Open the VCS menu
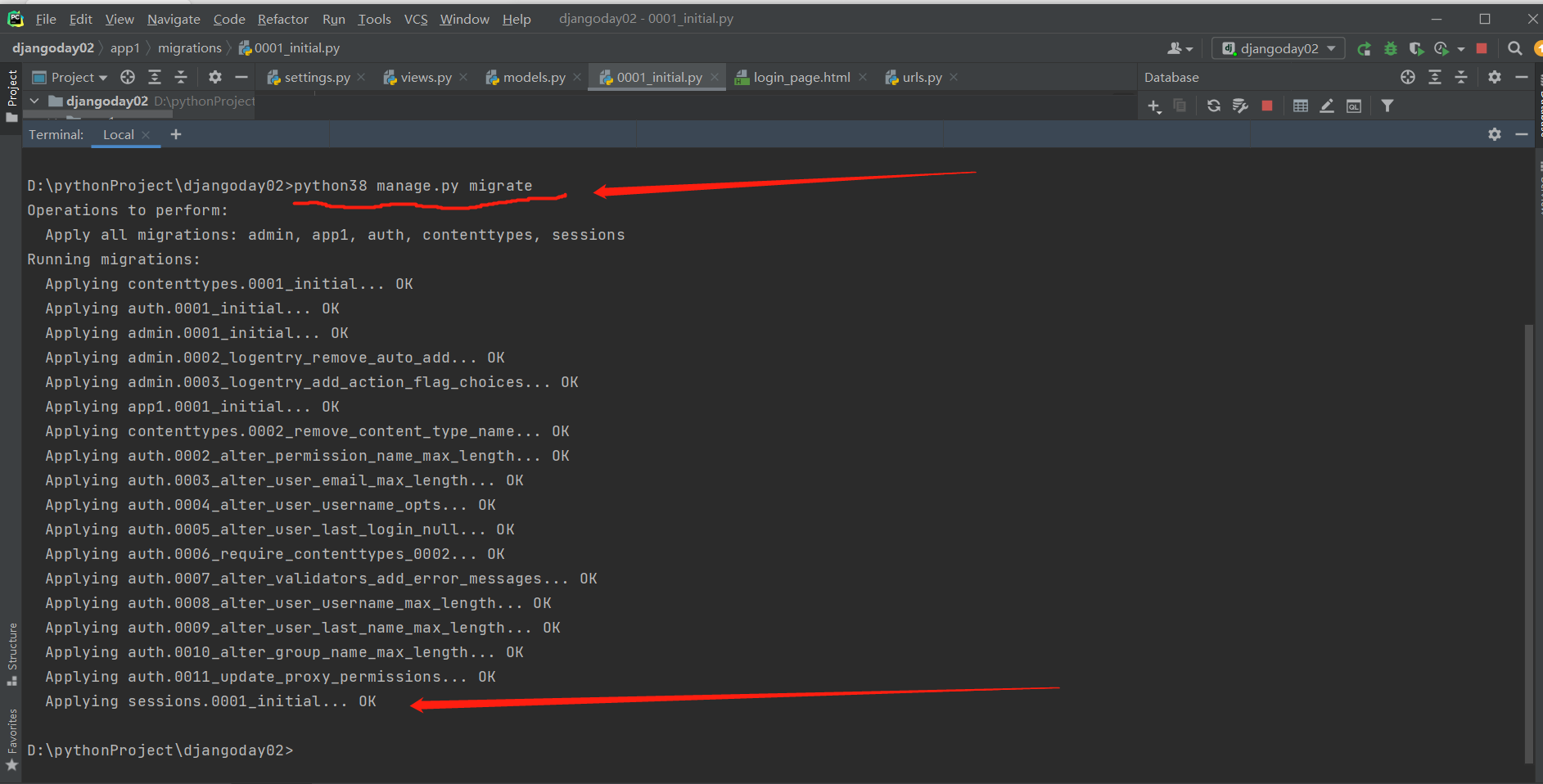Image resolution: width=1543 pixels, height=784 pixels. point(416,19)
